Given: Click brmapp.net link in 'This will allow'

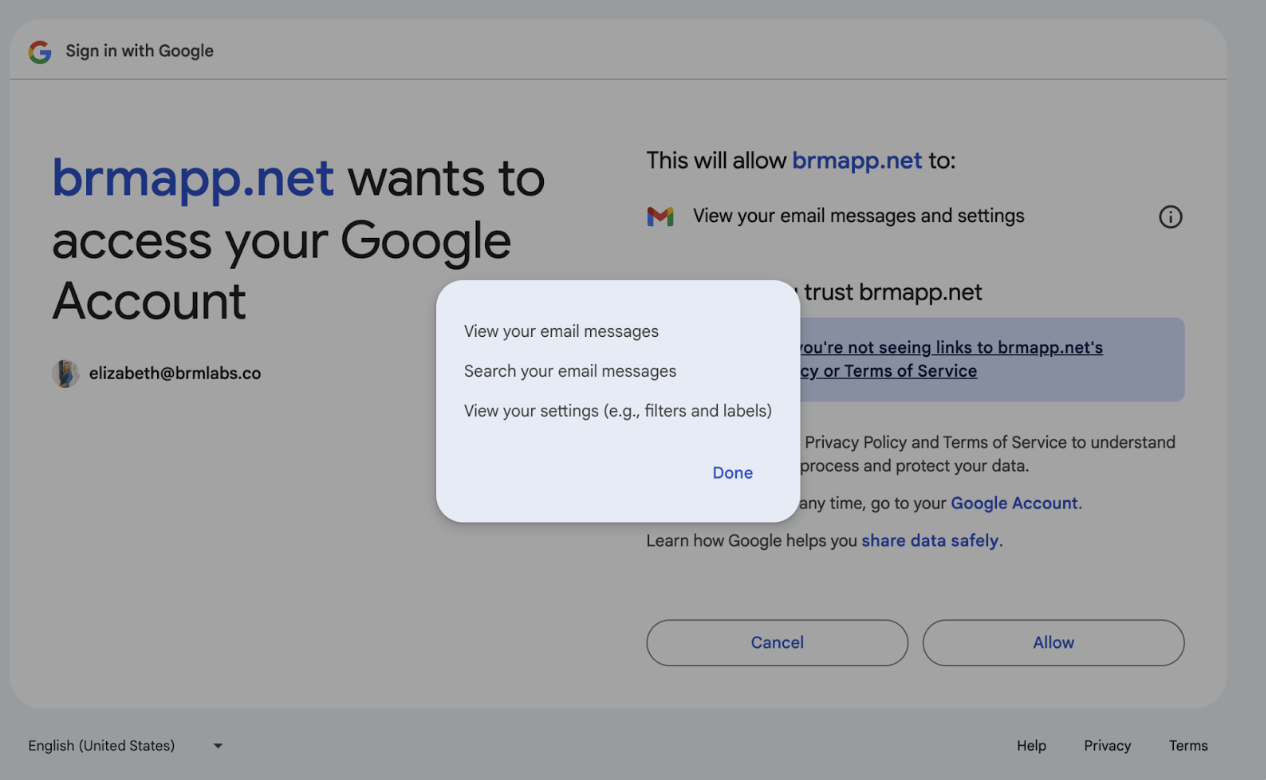Looking at the screenshot, I should pyautogui.click(x=857, y=161).
